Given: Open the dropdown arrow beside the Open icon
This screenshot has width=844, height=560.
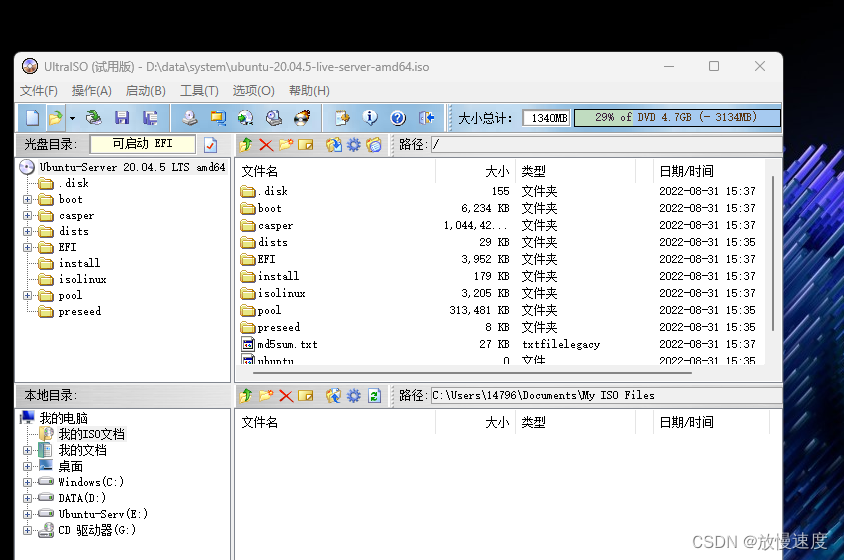Looking at the screenshot, I should click(x=72, y=117).
